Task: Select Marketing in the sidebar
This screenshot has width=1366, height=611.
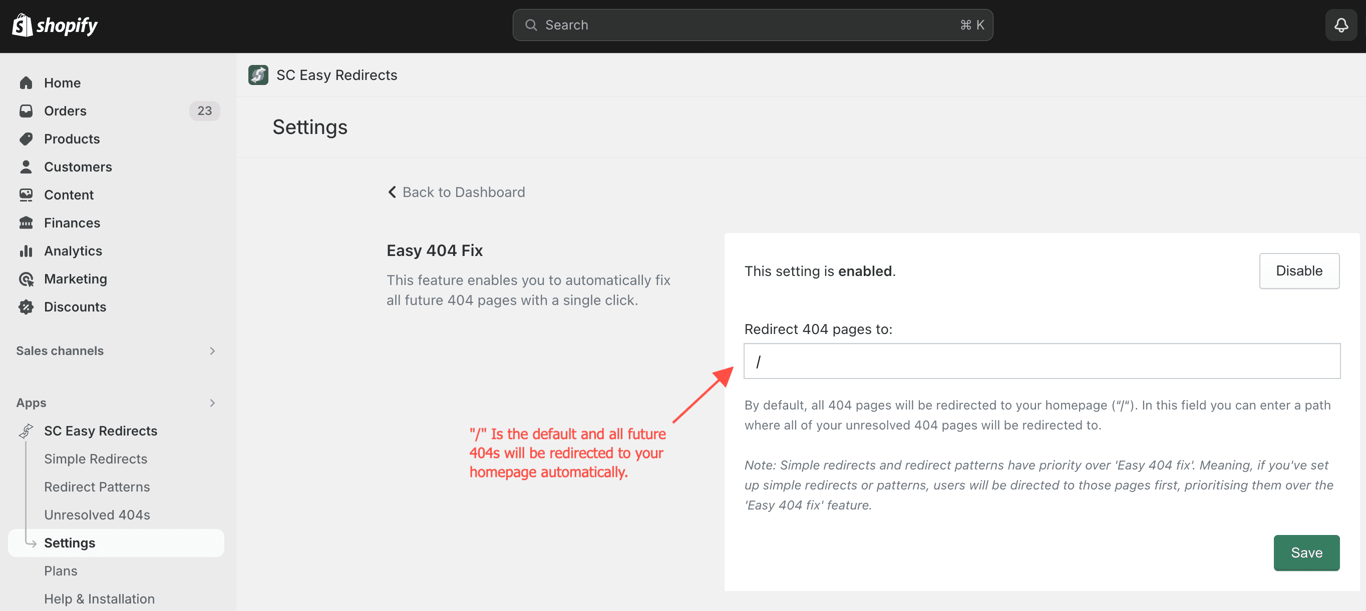Action: (75, 278)
